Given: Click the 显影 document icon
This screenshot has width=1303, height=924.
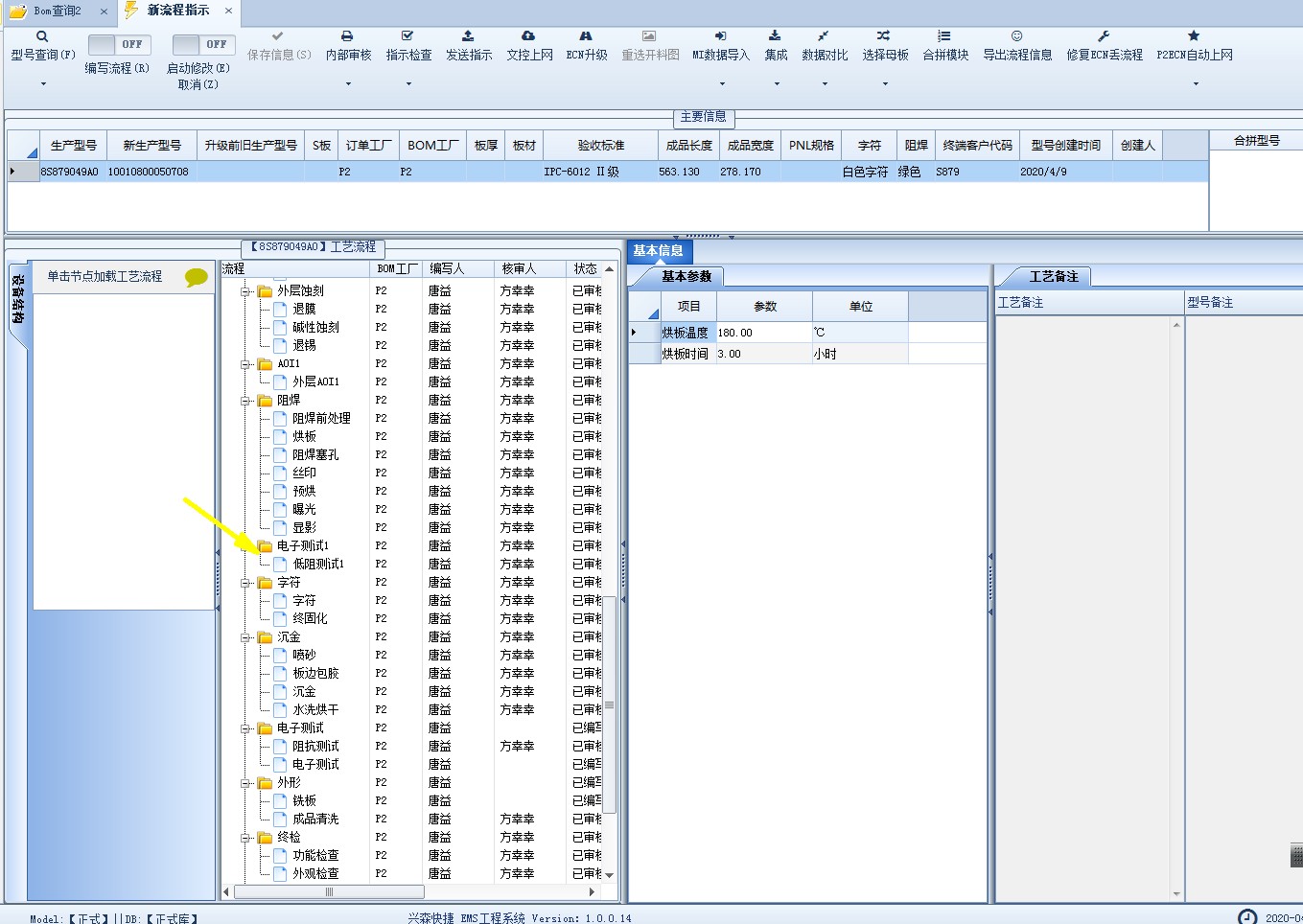Looking at the screenshot, I should click(x=280, y=527).
